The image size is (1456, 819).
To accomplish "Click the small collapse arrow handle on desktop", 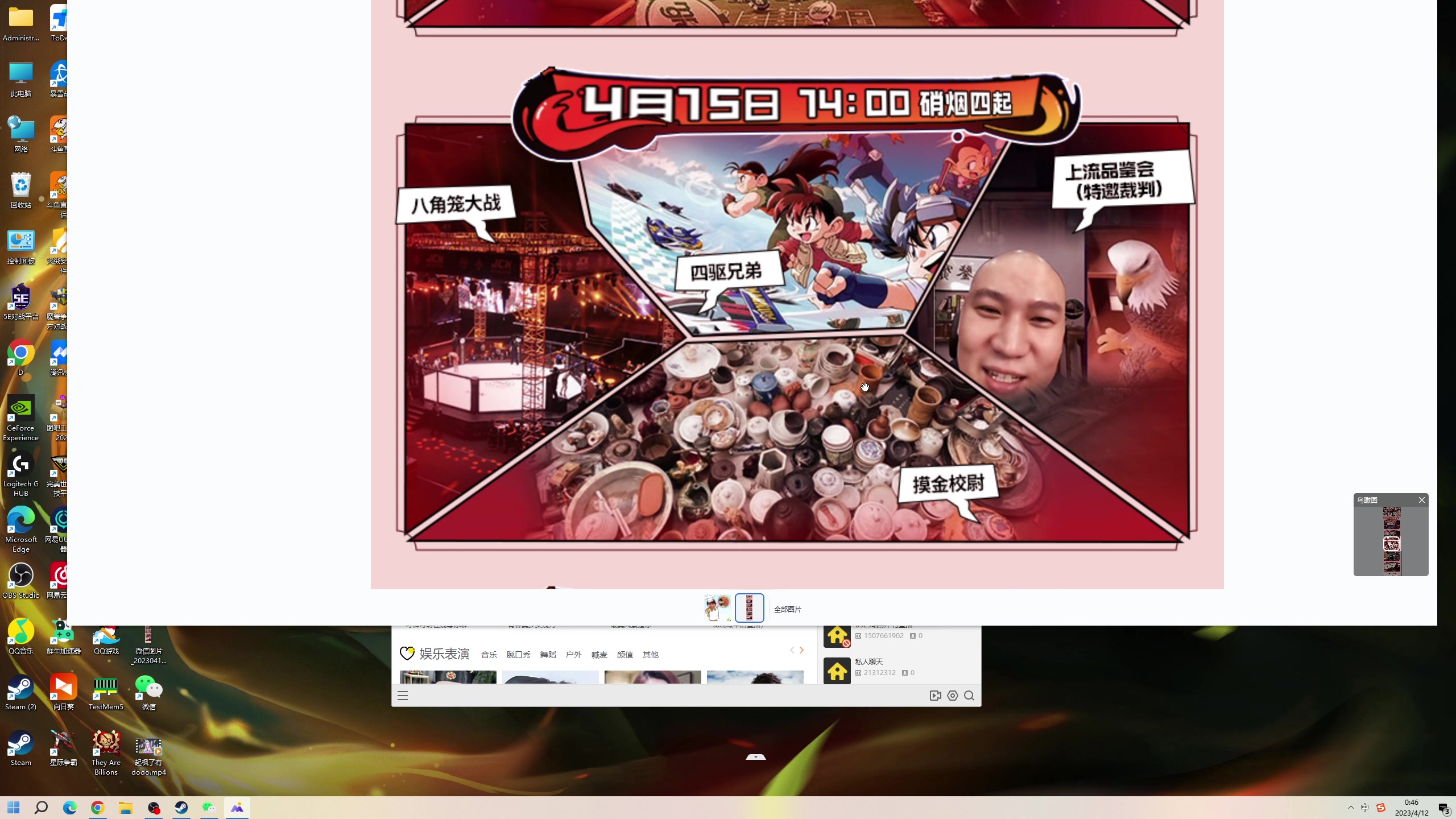I will (756, 757).
